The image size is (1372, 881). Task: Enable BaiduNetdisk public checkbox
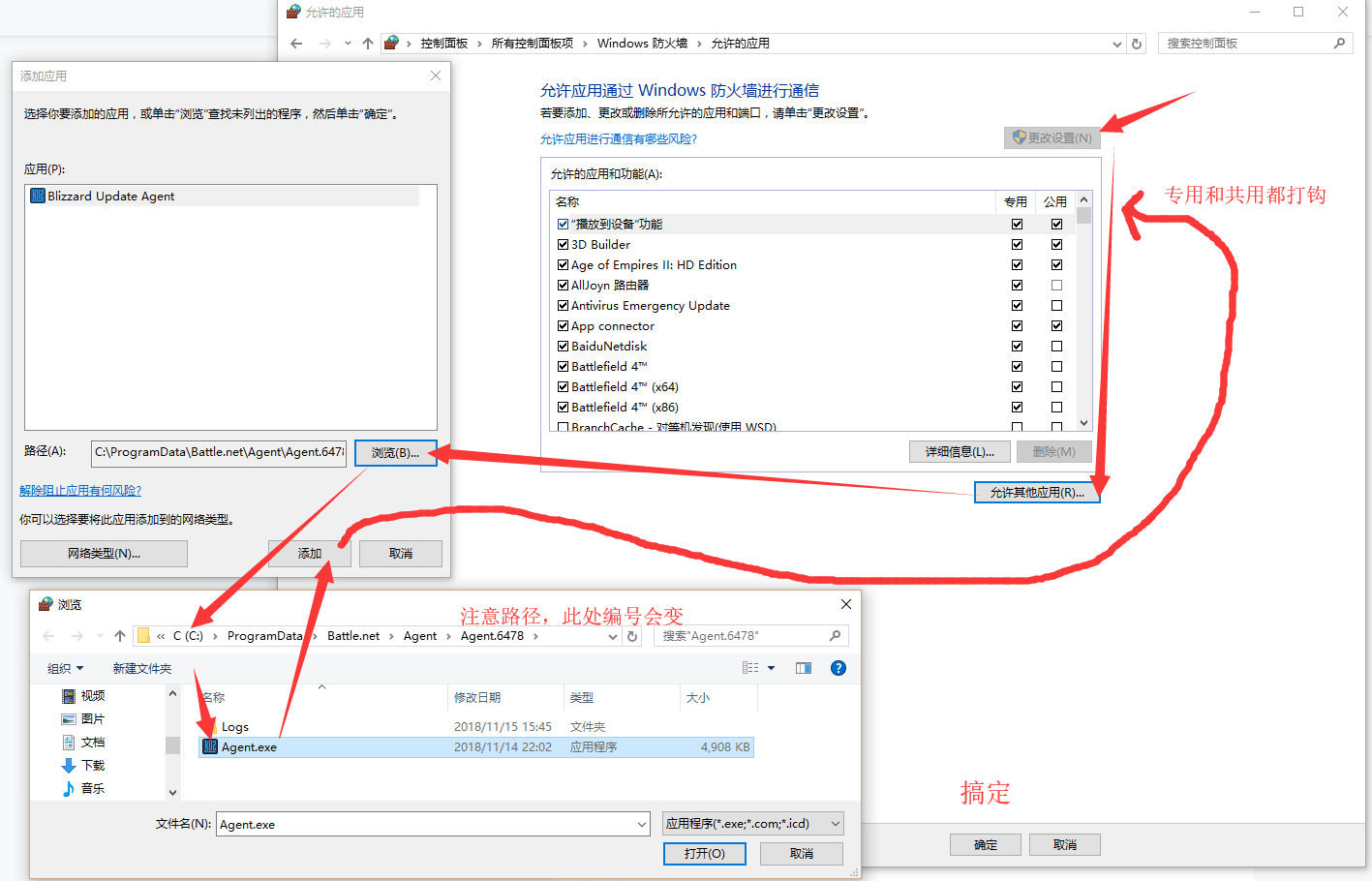pyautogui.click(x=1056, y=347)
